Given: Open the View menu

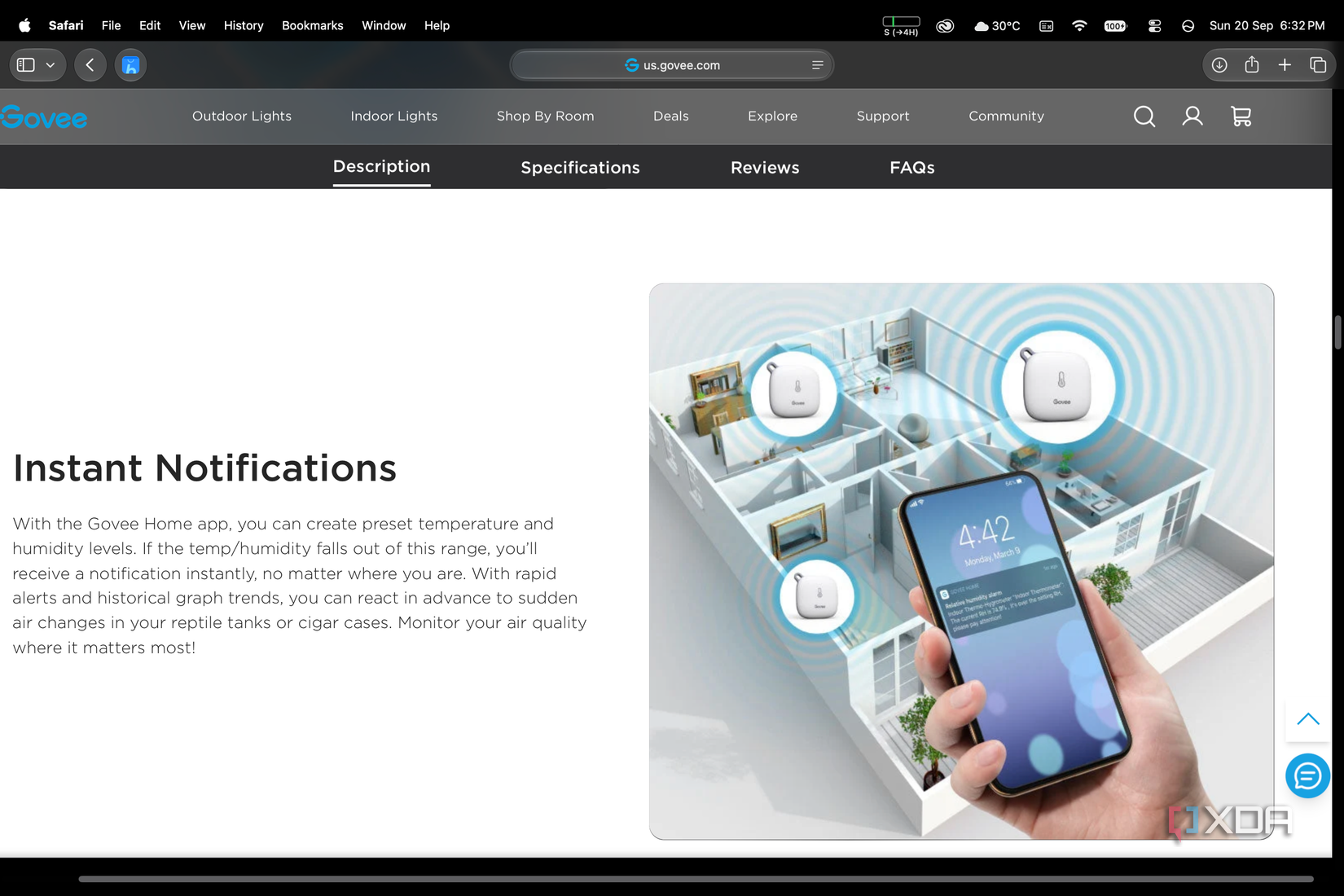Looking at the screenshot, I should [x=192, y=25].
